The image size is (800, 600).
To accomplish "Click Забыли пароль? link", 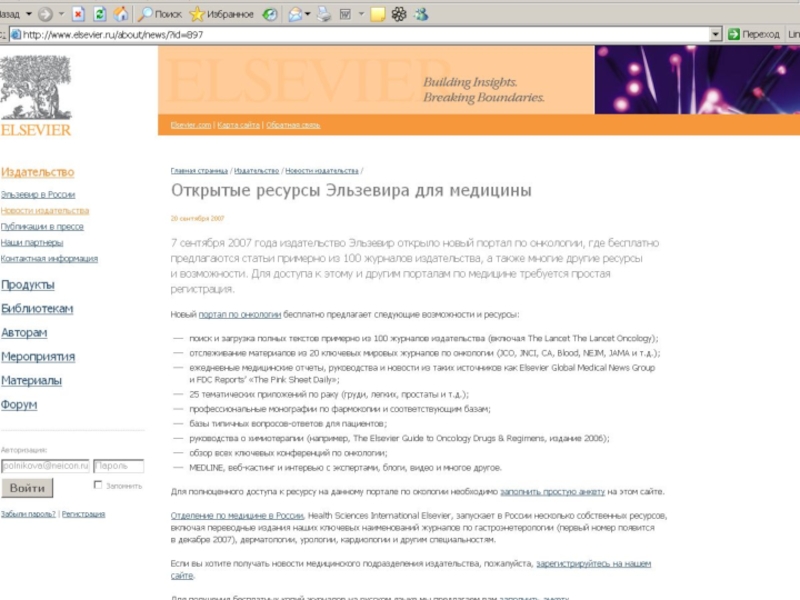I will [x=28, y=514].
